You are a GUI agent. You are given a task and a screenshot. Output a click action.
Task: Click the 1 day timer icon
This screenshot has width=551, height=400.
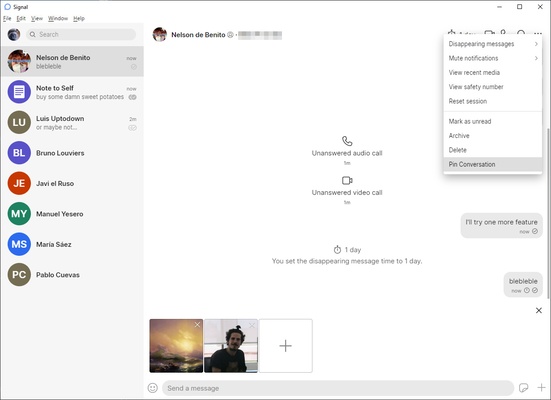[x=337, y=250]
